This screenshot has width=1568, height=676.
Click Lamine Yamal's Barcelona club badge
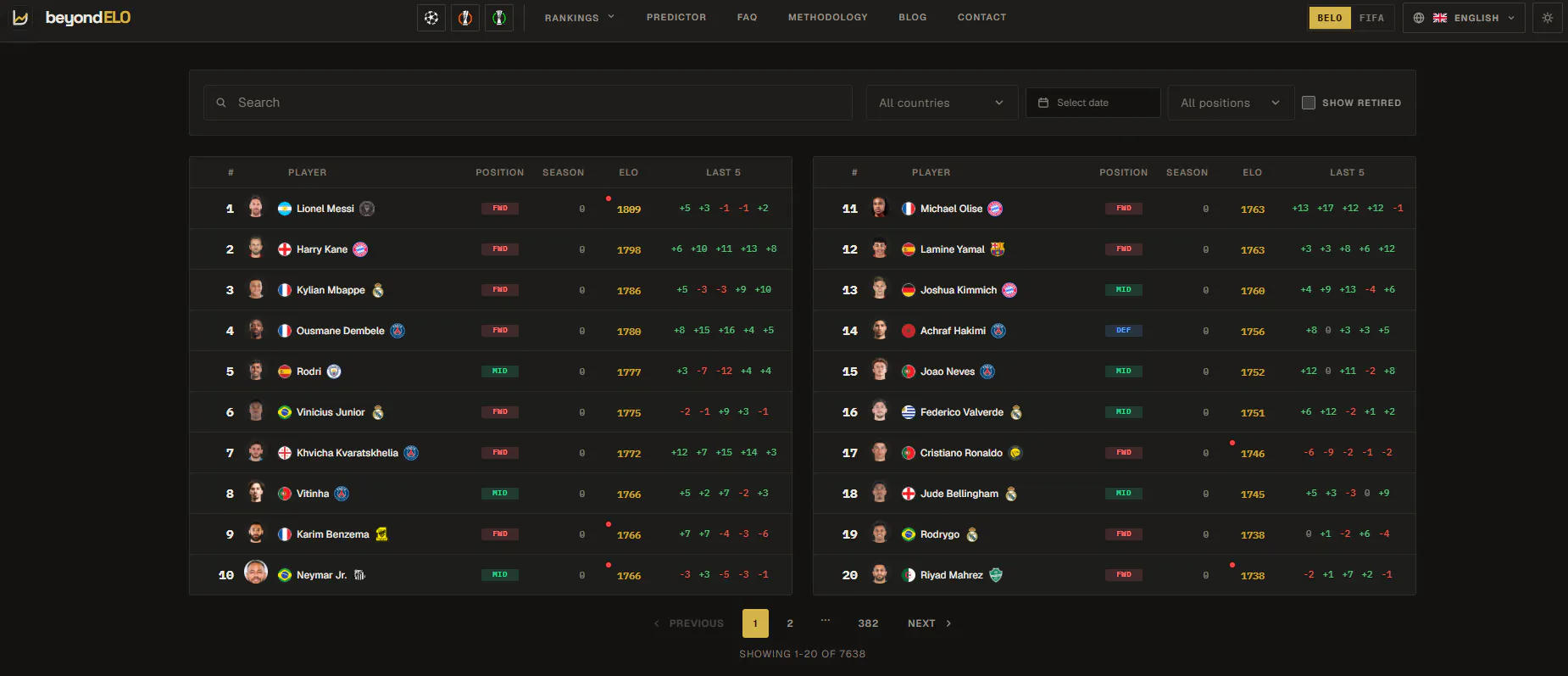pyautogui.click(x=998, y=249)
